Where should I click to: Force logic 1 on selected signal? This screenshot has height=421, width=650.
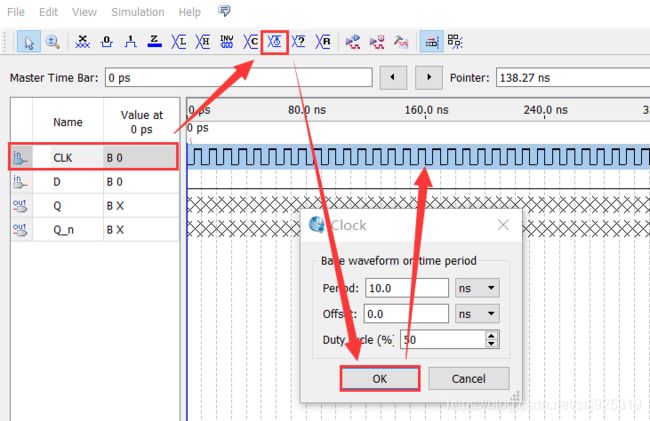130,41
